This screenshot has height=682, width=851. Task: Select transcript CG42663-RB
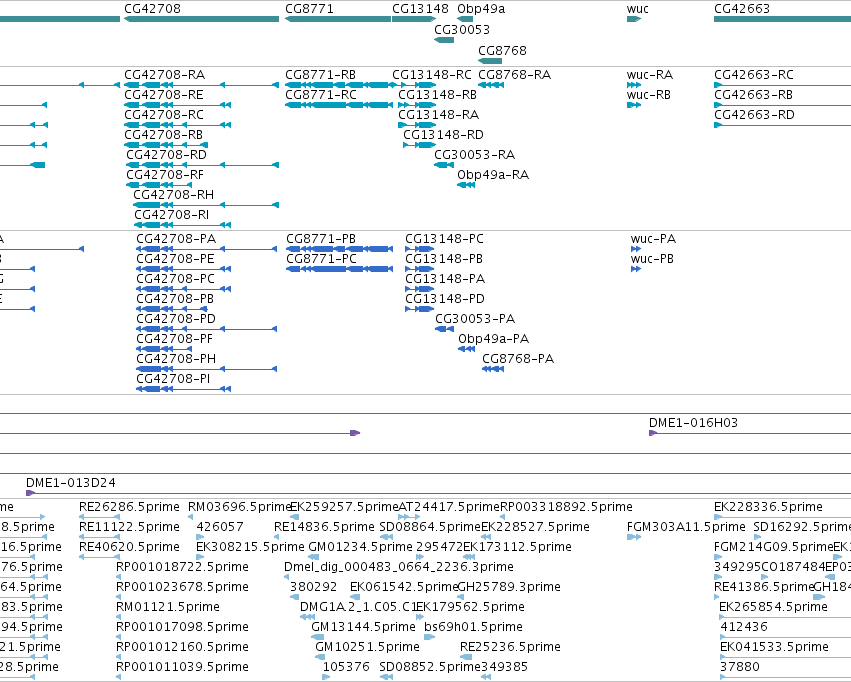[x=782, y=105]
